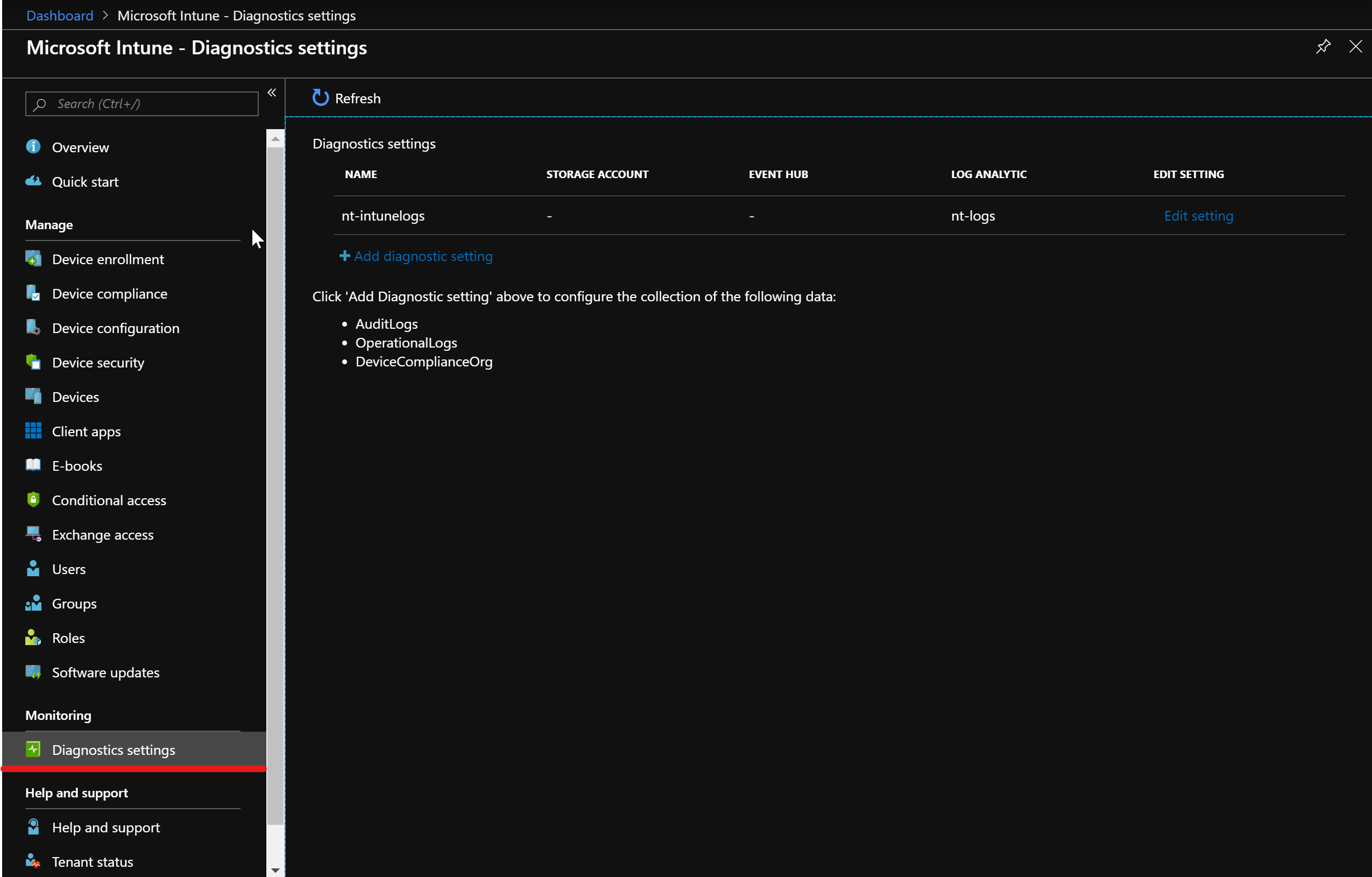1372x877 pixels.
Task: Click the LOG ANALYTIC column header
Action: 988,174
